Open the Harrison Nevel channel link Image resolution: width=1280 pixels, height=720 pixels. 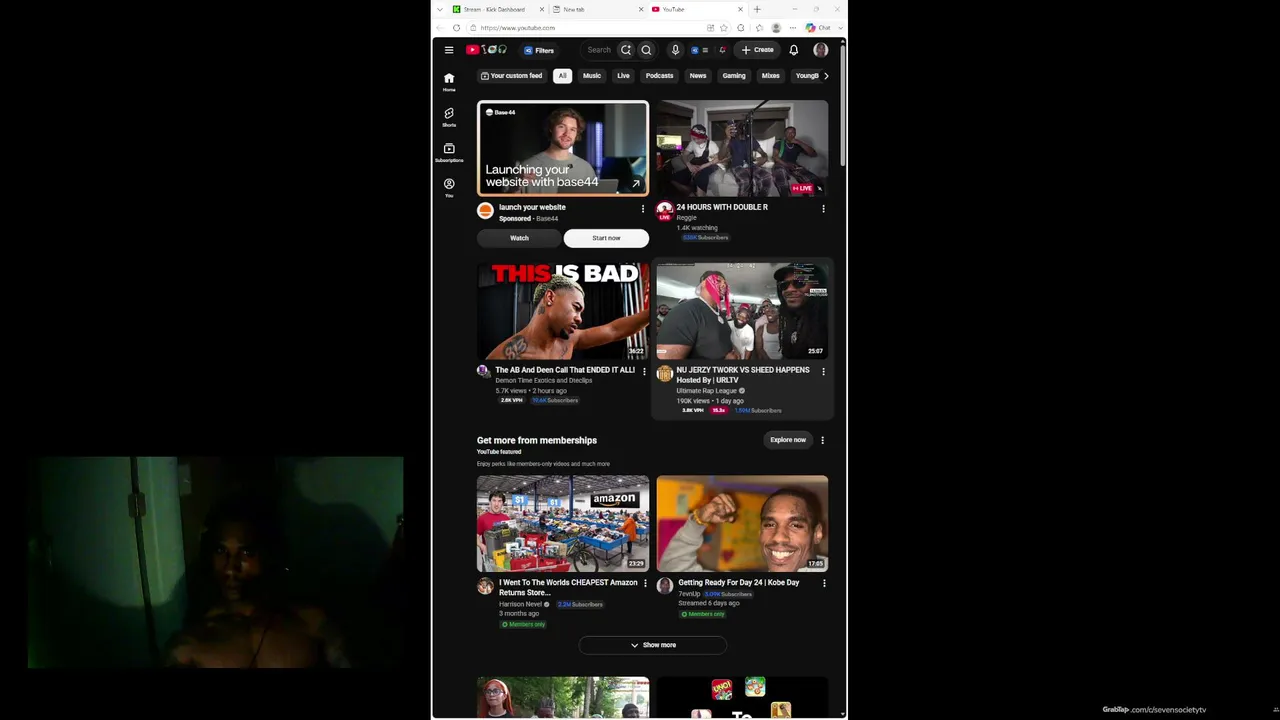click(x=520, y=604)
